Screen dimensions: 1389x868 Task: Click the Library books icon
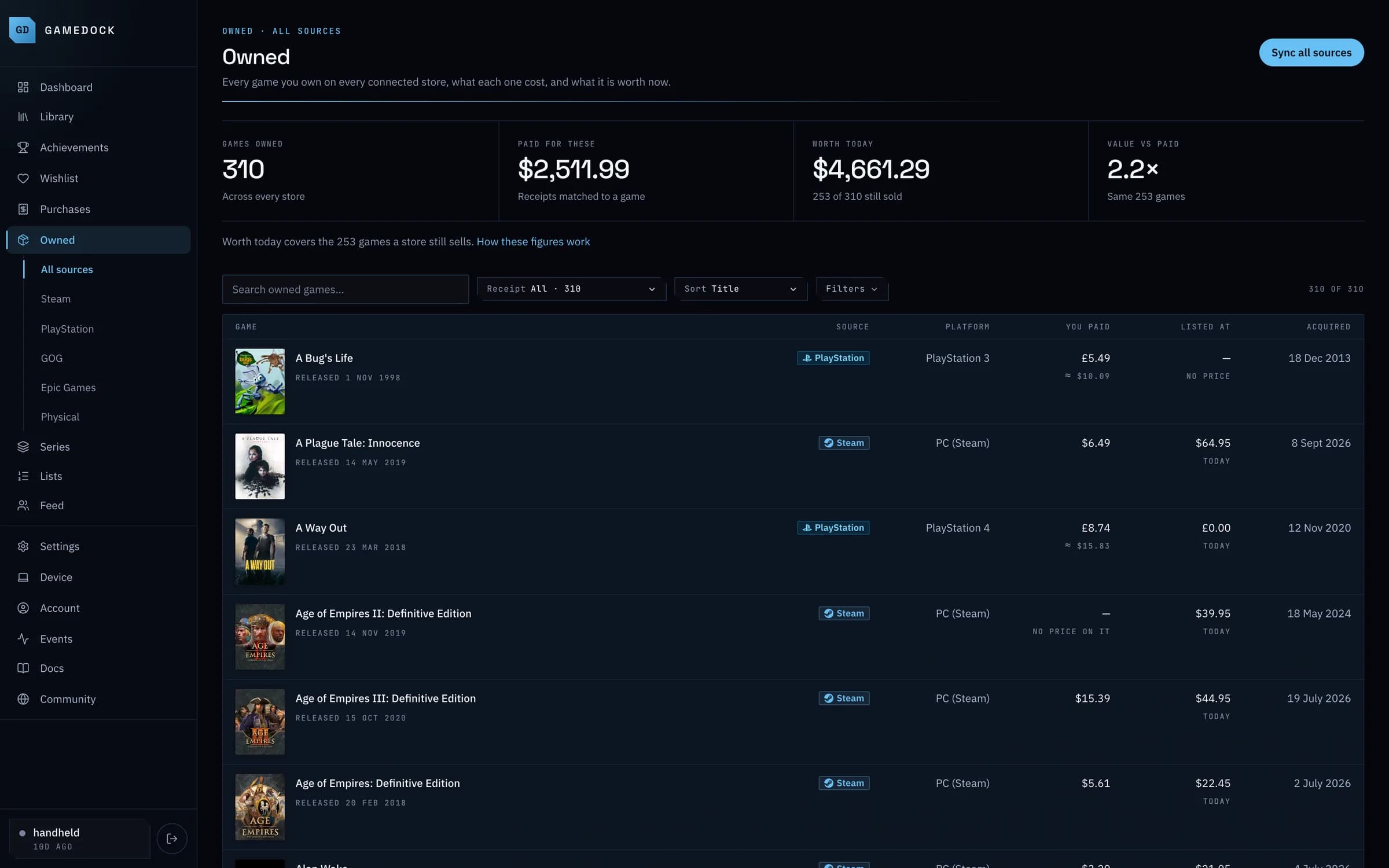pos(23,117)
